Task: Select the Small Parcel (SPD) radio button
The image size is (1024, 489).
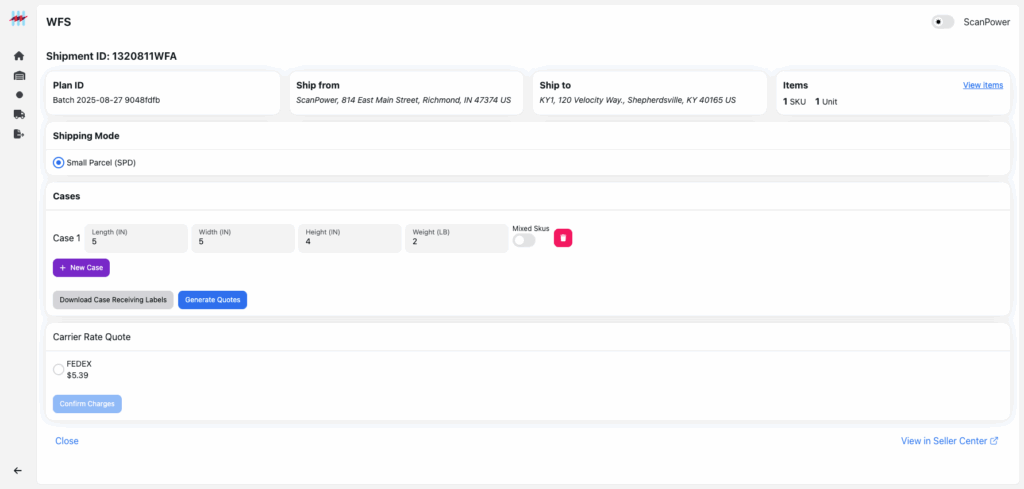Action: coord(59,163)
